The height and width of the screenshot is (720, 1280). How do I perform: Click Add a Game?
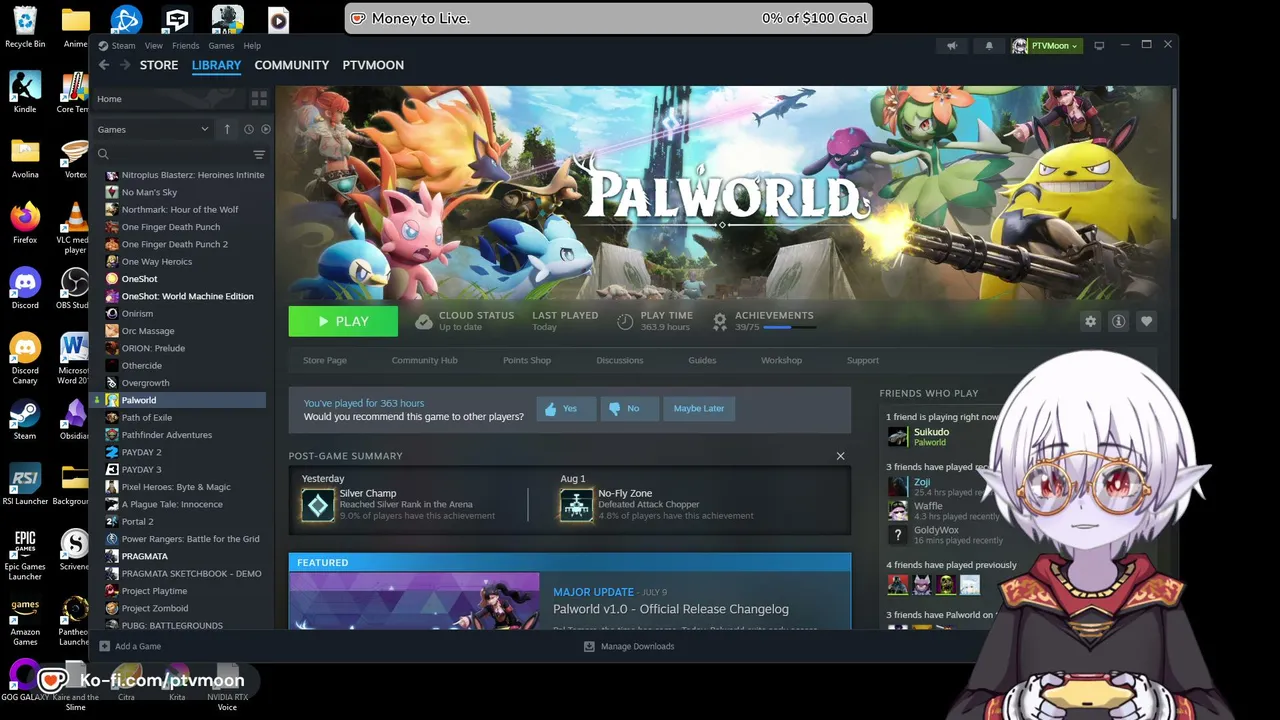point(130,646)
